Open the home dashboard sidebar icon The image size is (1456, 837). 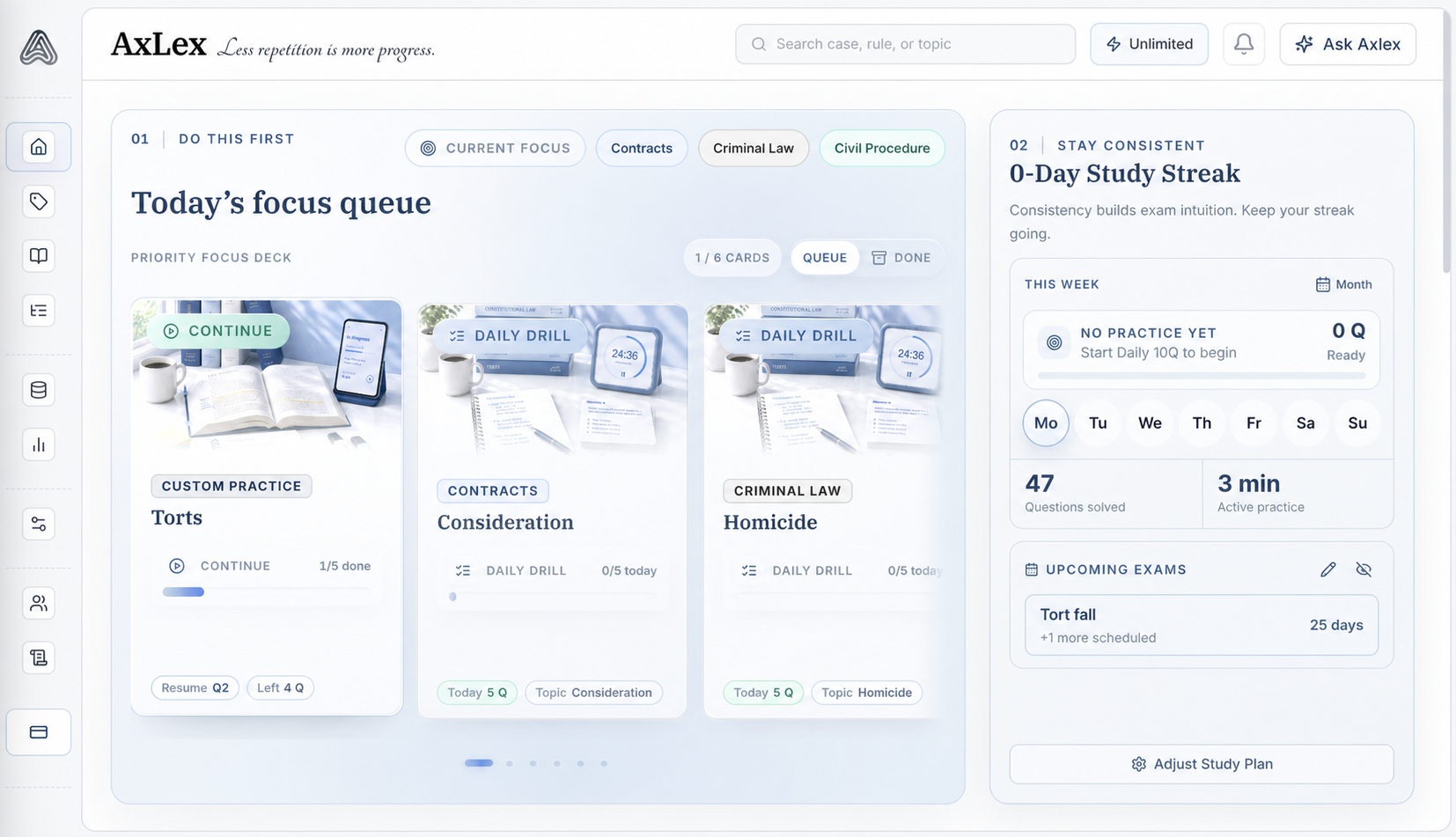(39, 147)
